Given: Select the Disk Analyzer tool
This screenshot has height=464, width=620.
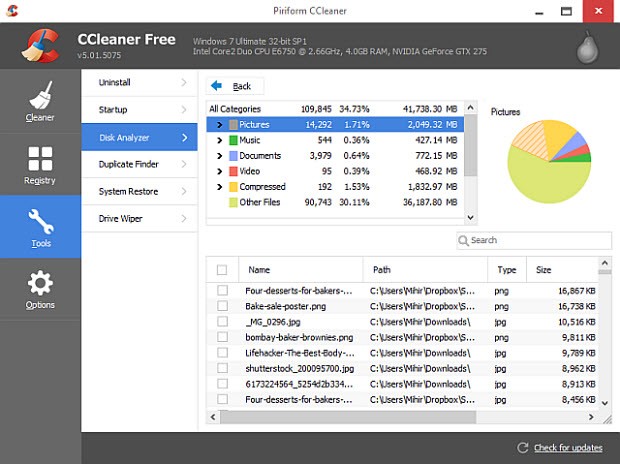Looking at the screenshot, I should click(x=139, y=137).
